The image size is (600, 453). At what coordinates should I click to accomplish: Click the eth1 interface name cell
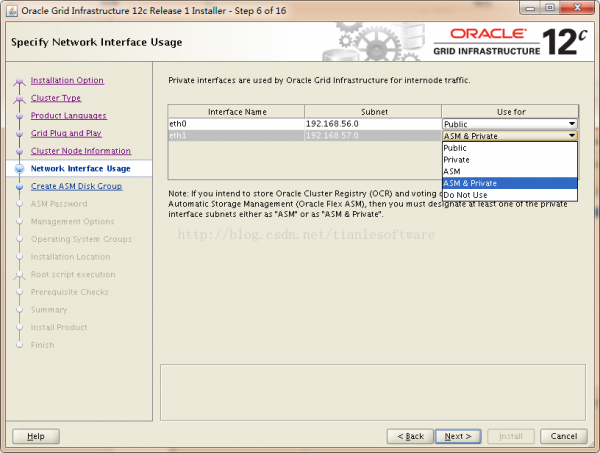coord(236,135)
